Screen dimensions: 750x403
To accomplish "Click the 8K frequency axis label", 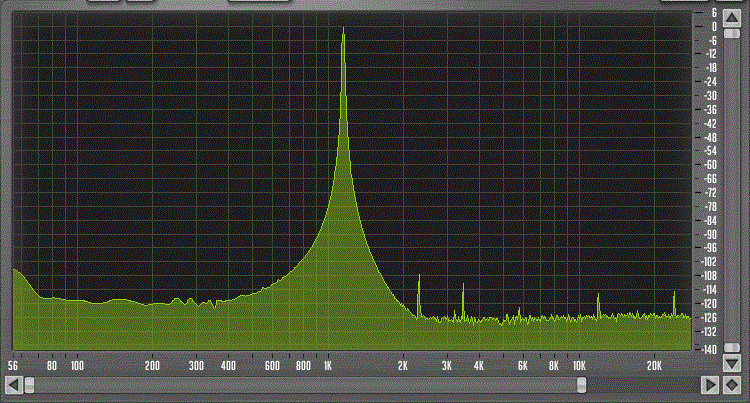I will coord(553,366).
